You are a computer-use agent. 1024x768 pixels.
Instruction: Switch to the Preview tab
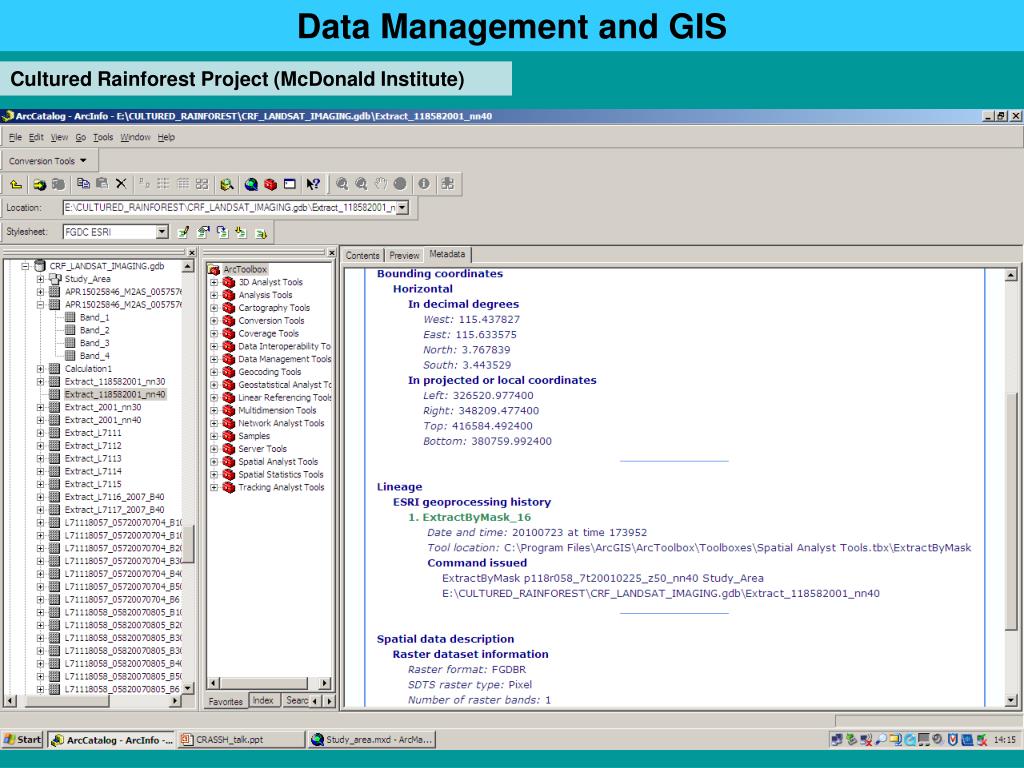coord(404,255)
